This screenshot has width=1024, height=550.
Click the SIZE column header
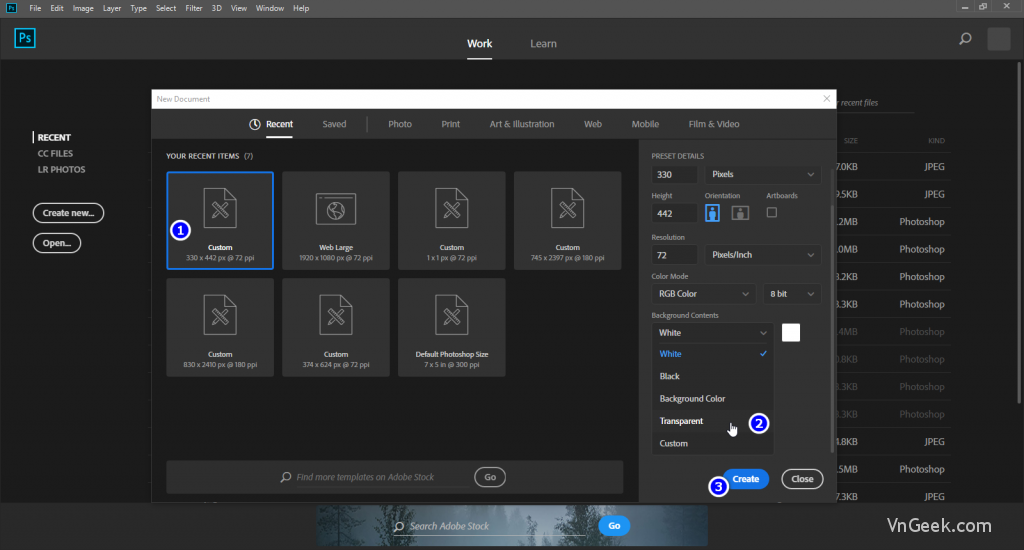point(851,140)
